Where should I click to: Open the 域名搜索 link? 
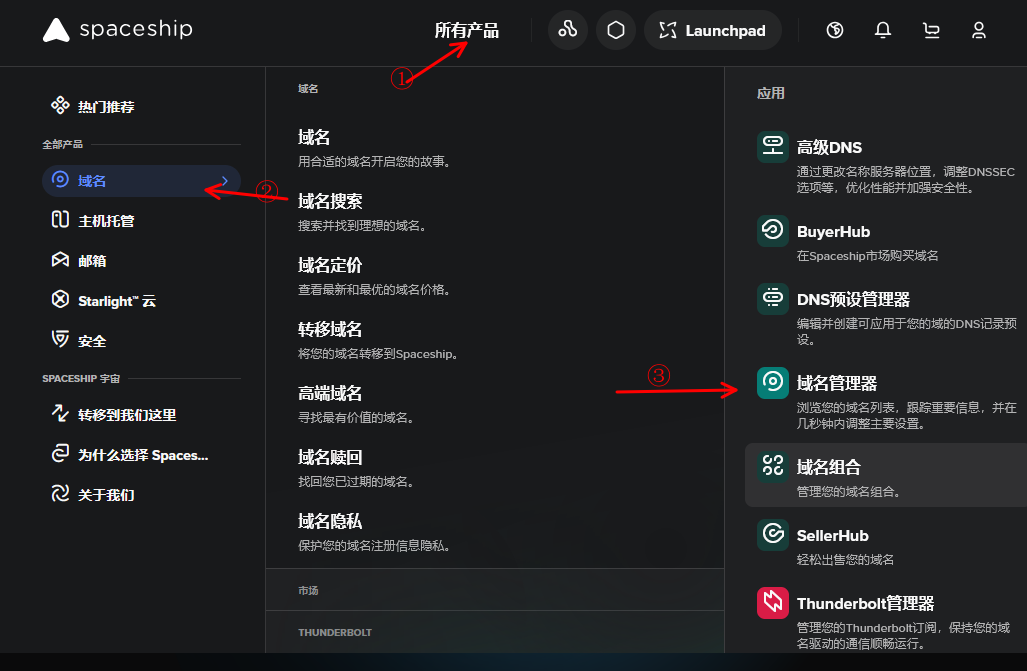[x=330, y=201]
